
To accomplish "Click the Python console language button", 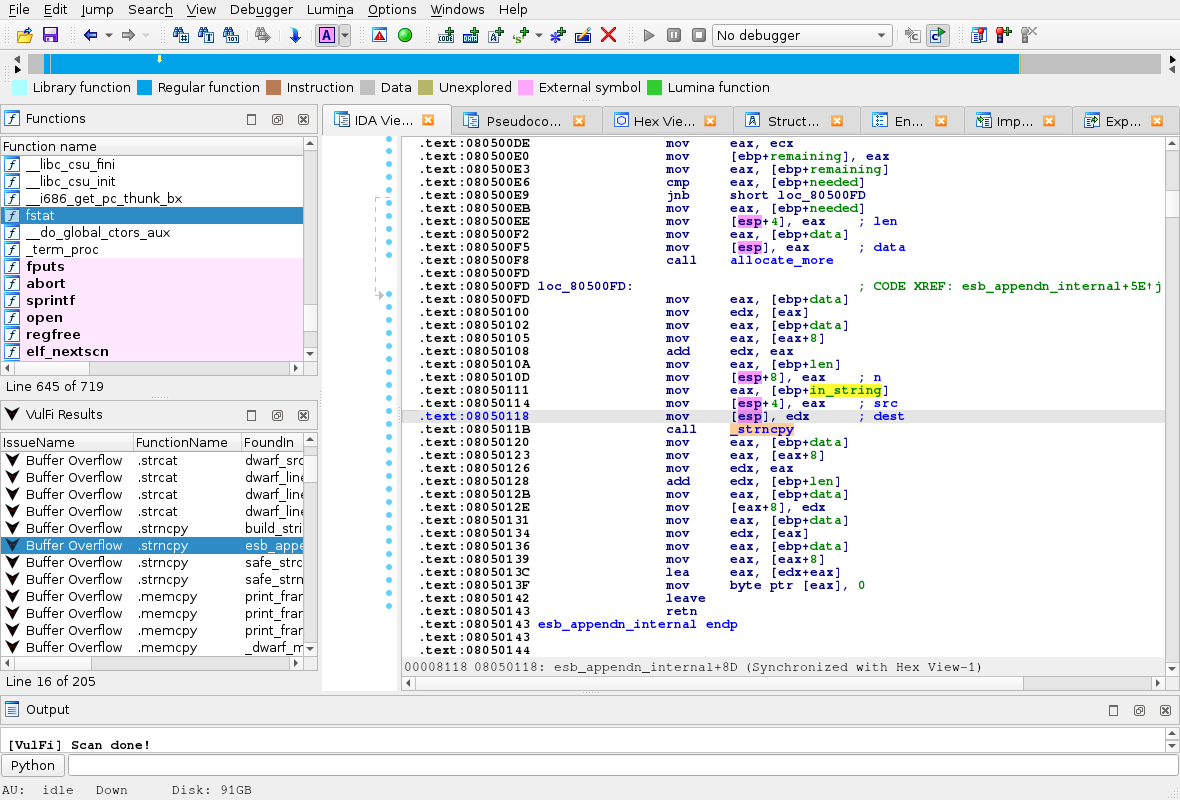I will (x=33, y=765).
